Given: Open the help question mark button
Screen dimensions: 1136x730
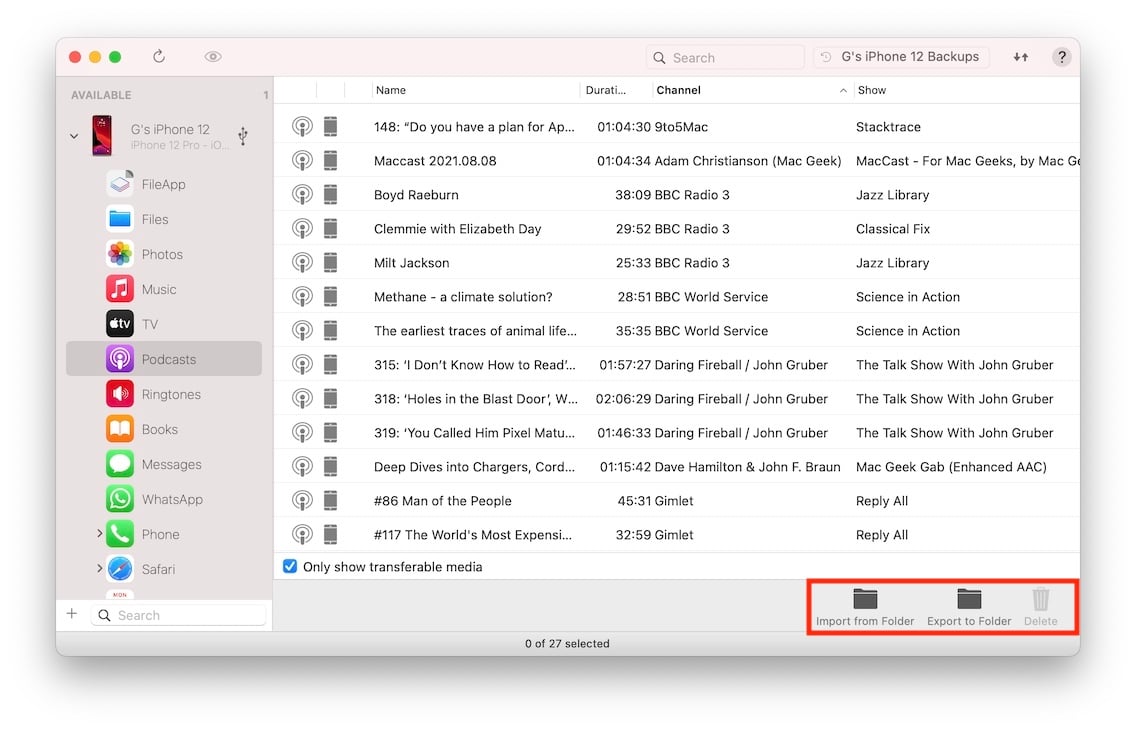Looking at the screenshot, I should coord(1061,56).
